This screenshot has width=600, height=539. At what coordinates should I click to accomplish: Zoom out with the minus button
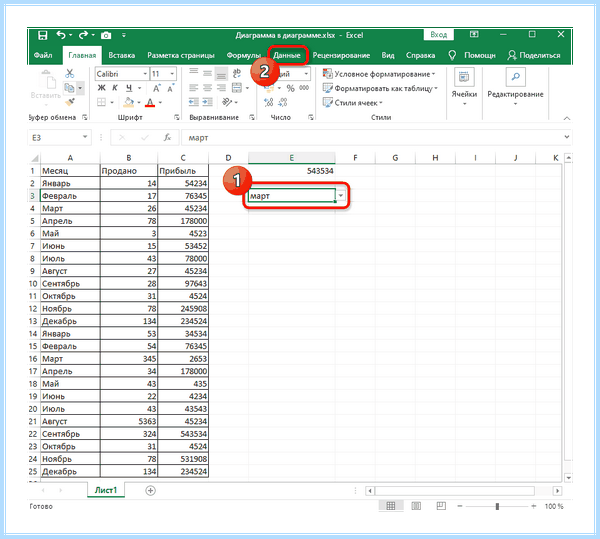[460, 506]
